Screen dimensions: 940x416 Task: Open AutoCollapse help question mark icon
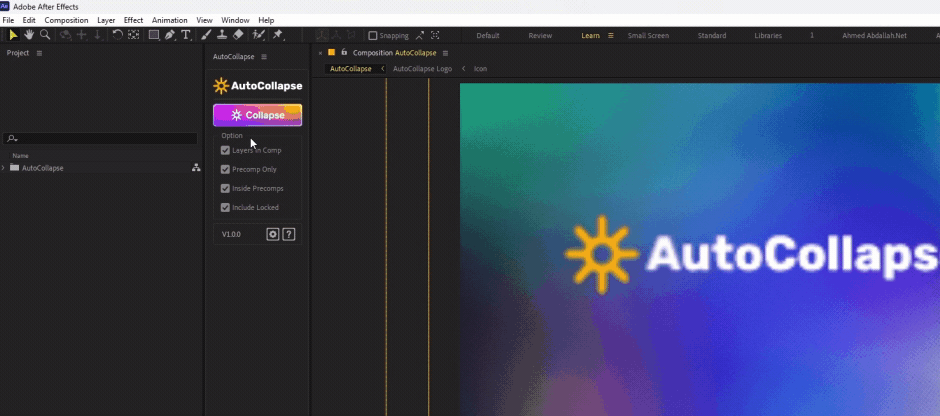coord(289,234)
